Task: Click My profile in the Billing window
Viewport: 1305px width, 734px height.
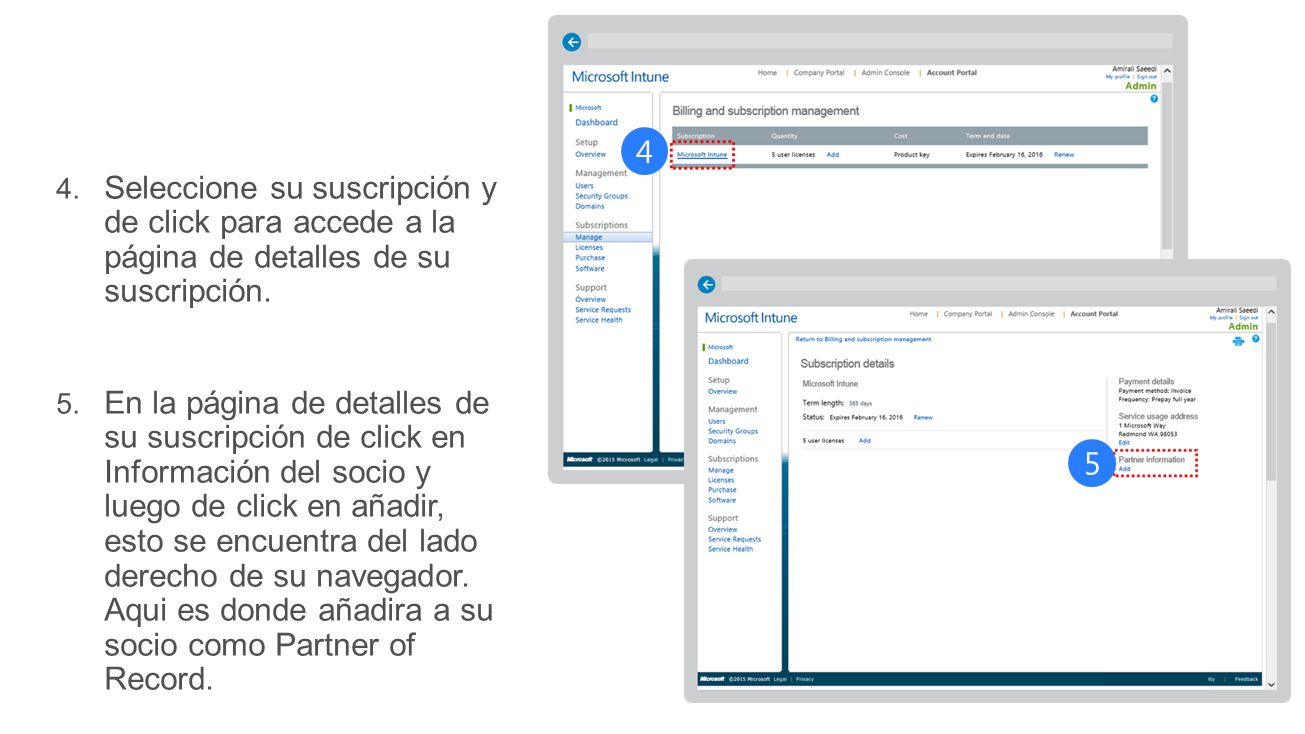Action: [x=1118, y=77]
